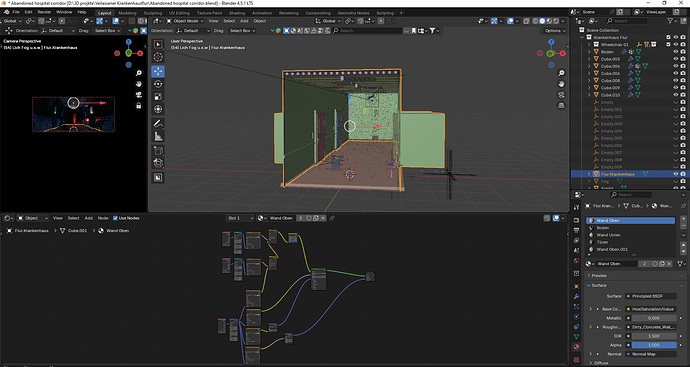Image resolution: width=690 pixels, height=367 pixels.
Task: Open the Node menu in the node editor
Action: [x=103, y=218]
